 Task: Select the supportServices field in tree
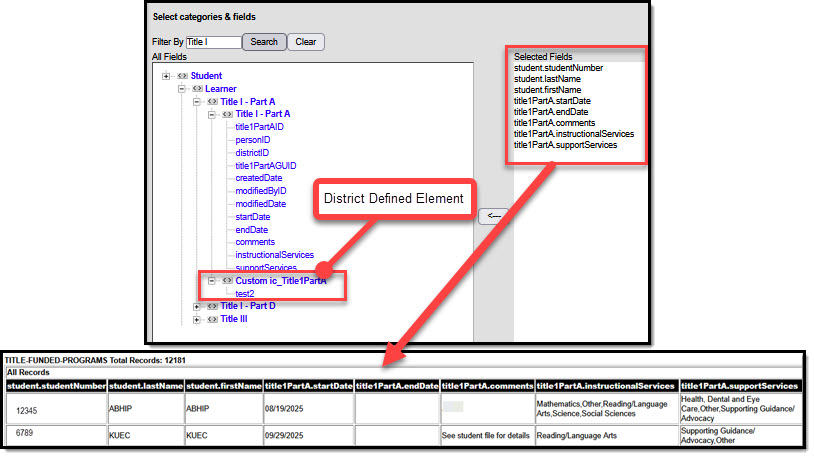[266, 267]
